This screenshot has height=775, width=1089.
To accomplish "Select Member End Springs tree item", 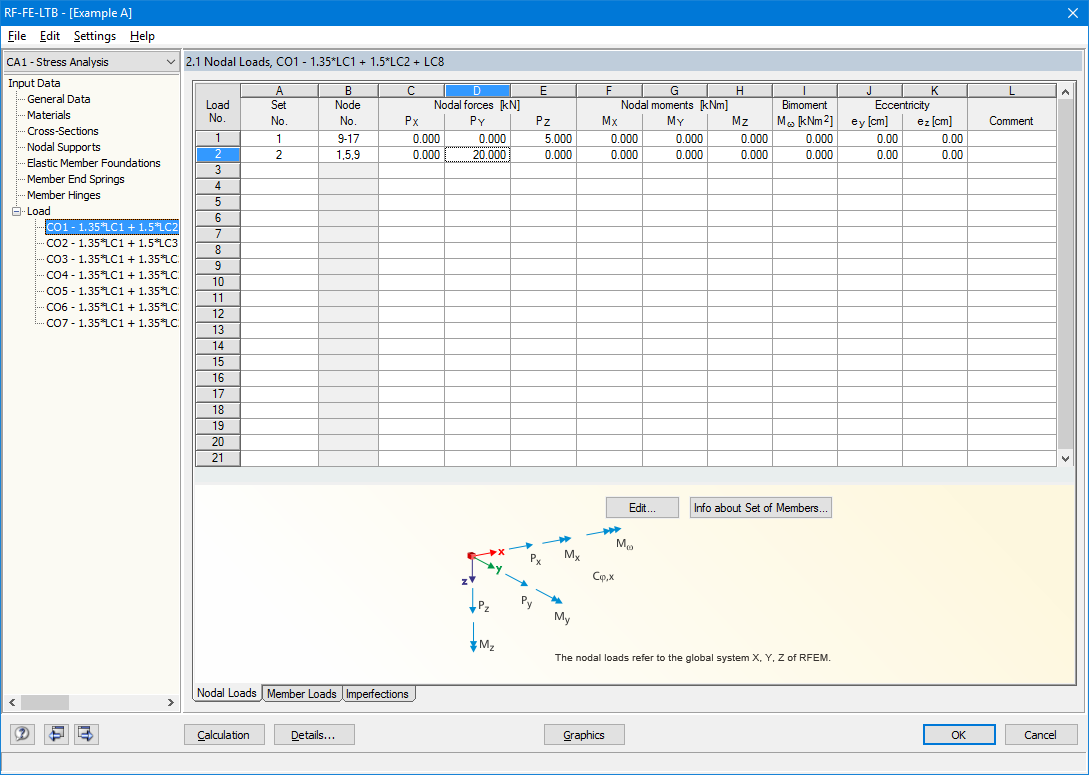I will point(76,179).
